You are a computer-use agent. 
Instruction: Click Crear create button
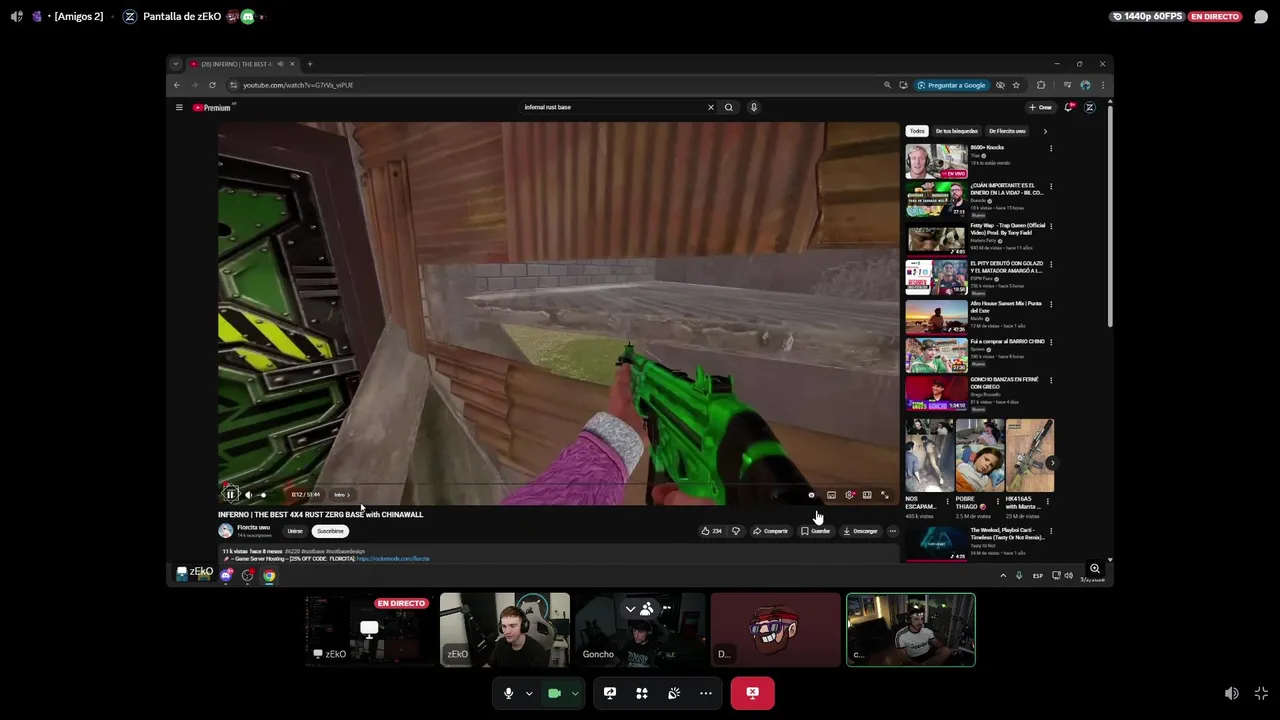(1041, 107)
